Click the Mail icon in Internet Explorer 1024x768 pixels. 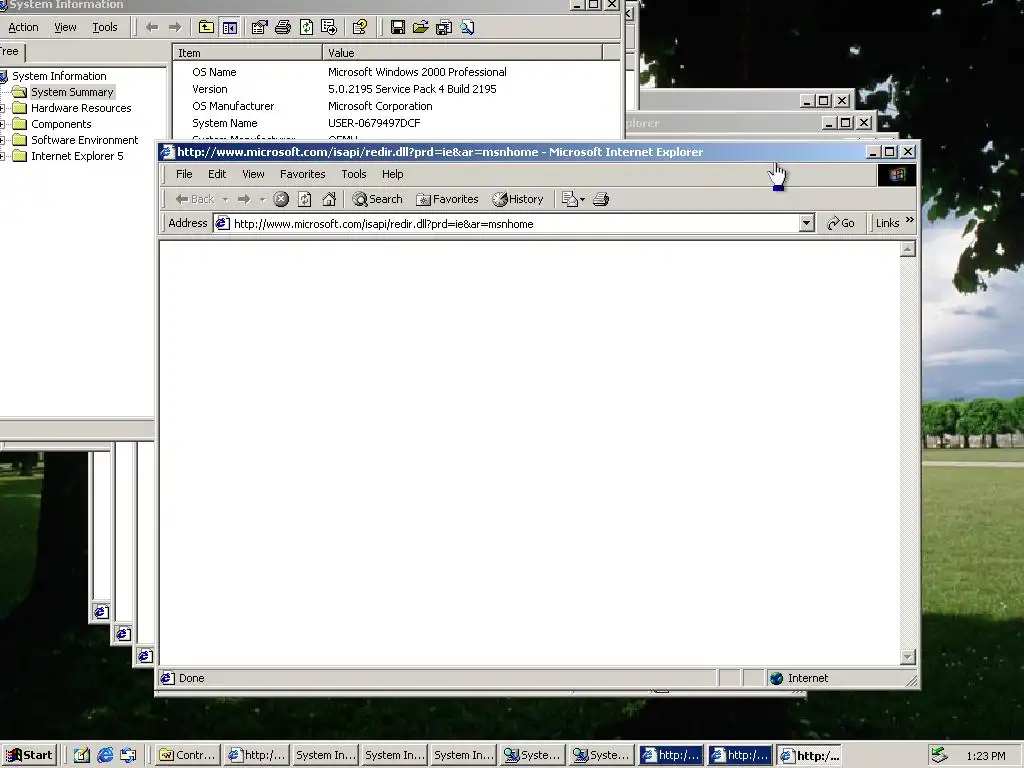[569, 199]
